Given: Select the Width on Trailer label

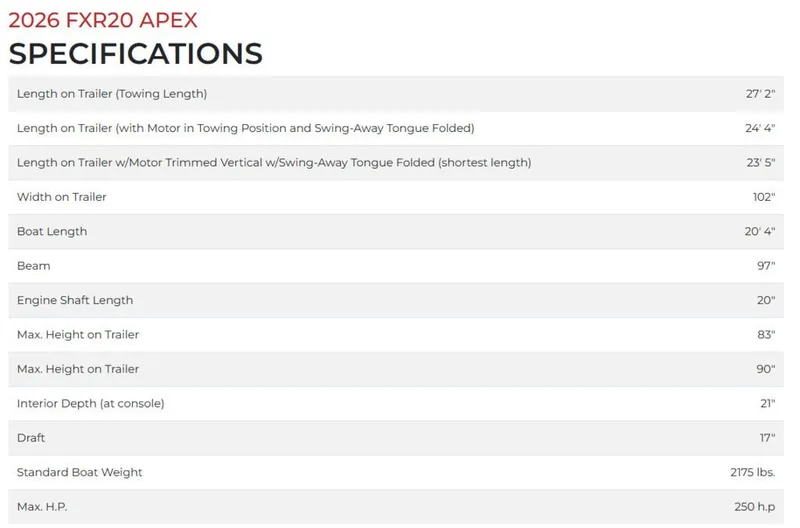Looking at the screenshot, I should pyautogui.click(x=62, y=197).
